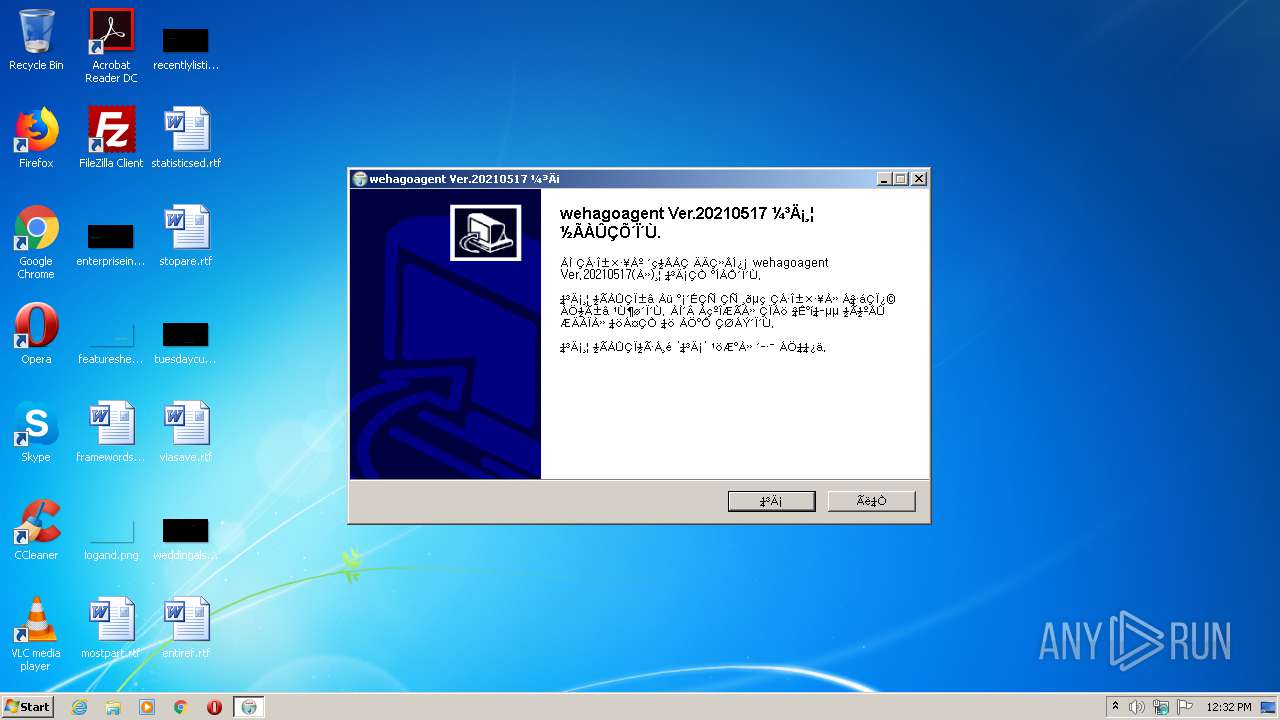
Task: Select viasave.rtf document
Action: (186, 432)
